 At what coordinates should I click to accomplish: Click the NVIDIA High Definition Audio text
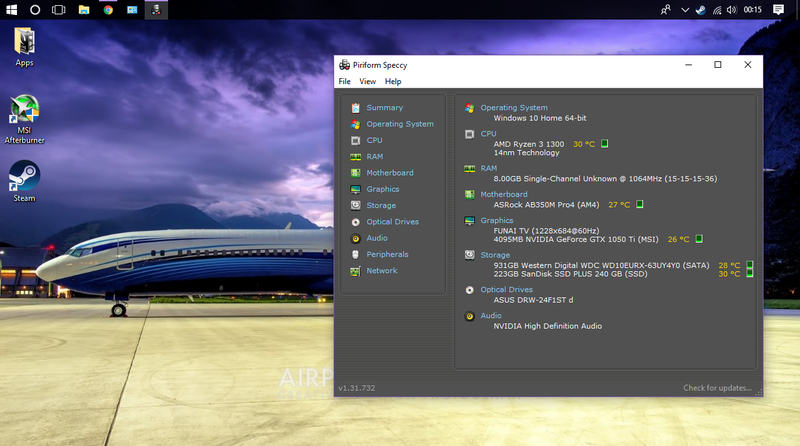(x=547, y=326)
